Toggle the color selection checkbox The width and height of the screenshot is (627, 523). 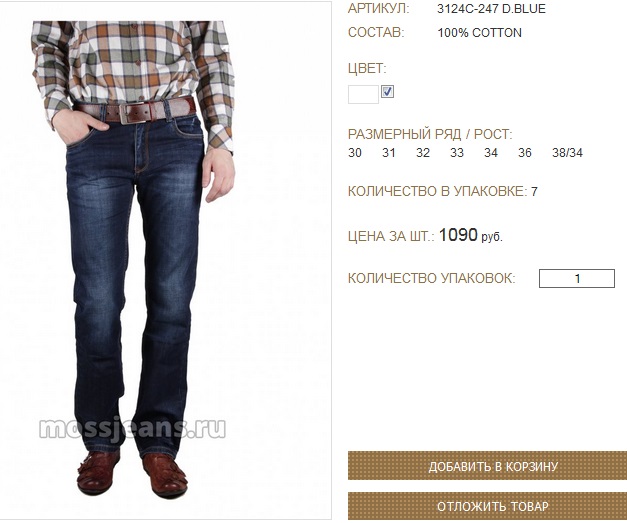tap(387, 92)
